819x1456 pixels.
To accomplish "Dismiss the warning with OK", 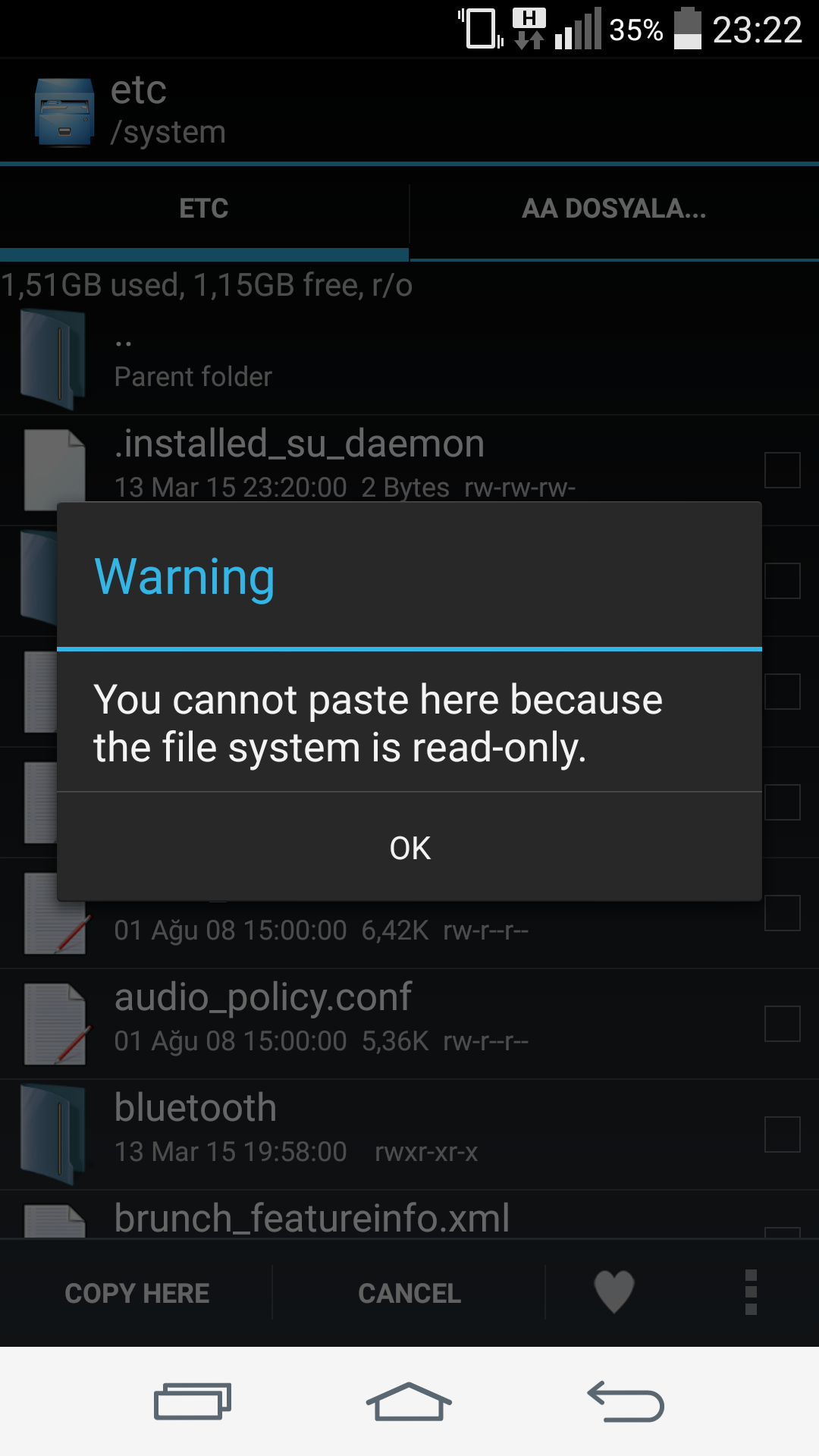I will pyautogui.click(x=409, y=848).
